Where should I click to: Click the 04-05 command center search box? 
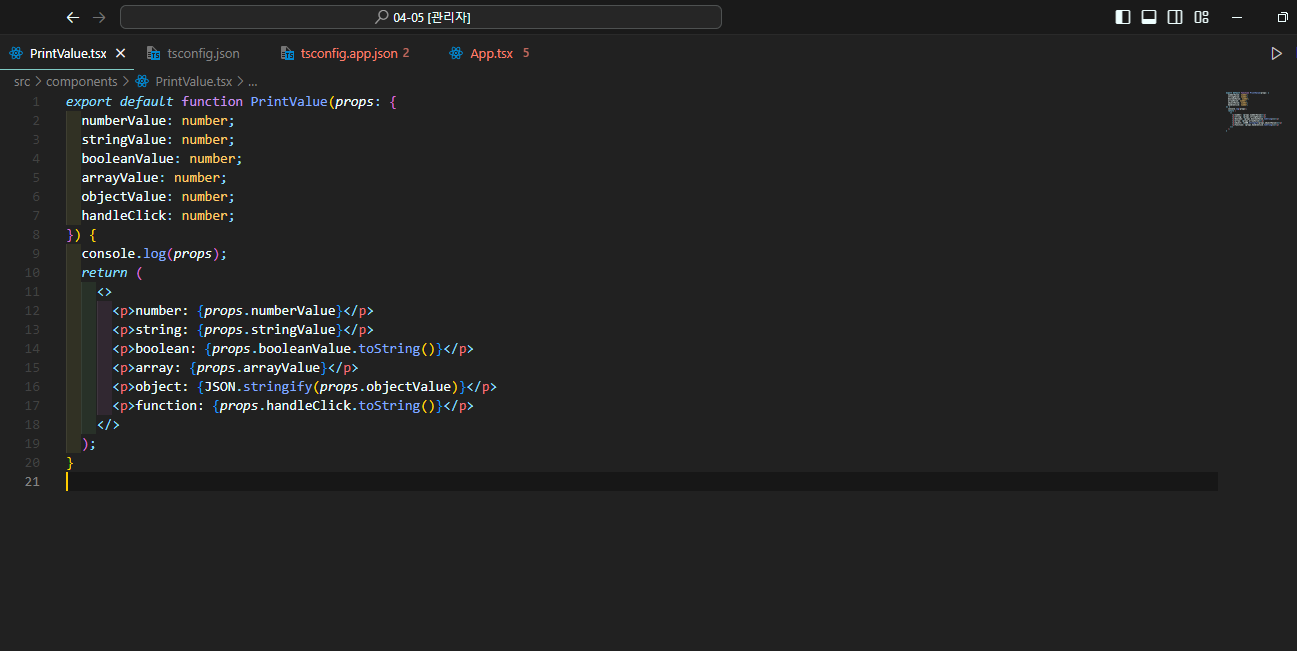coord(421,17)
